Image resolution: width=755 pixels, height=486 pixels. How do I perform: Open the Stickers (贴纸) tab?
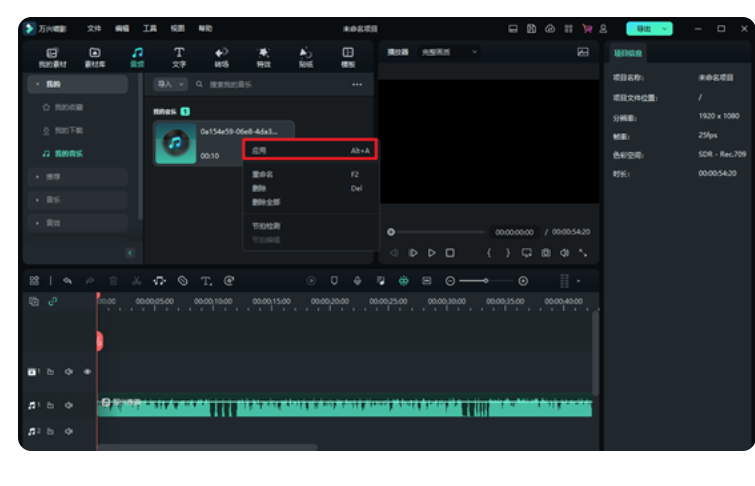coord(305,56)
